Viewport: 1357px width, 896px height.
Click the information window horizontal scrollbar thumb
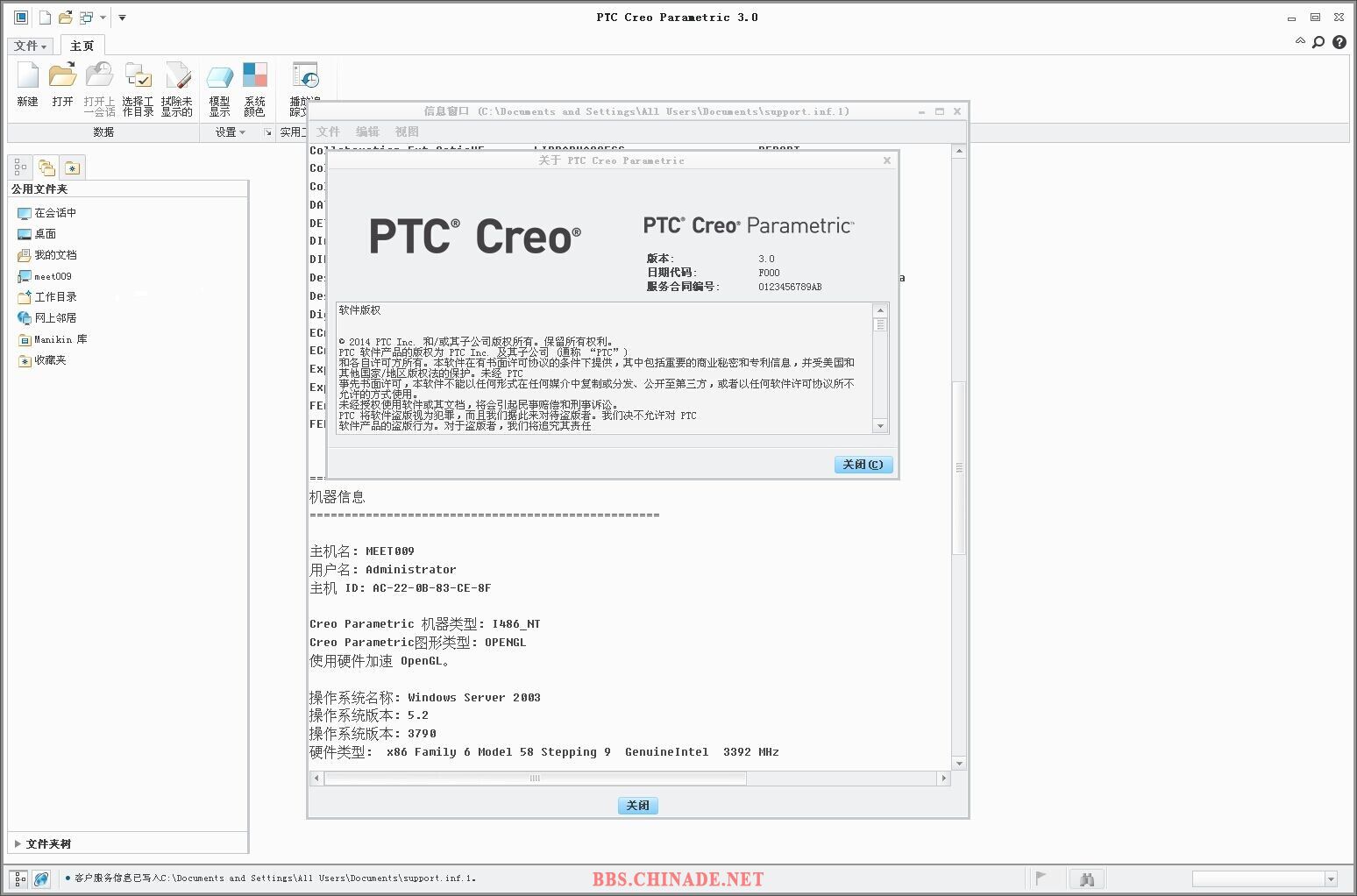[x=535, y=778]
